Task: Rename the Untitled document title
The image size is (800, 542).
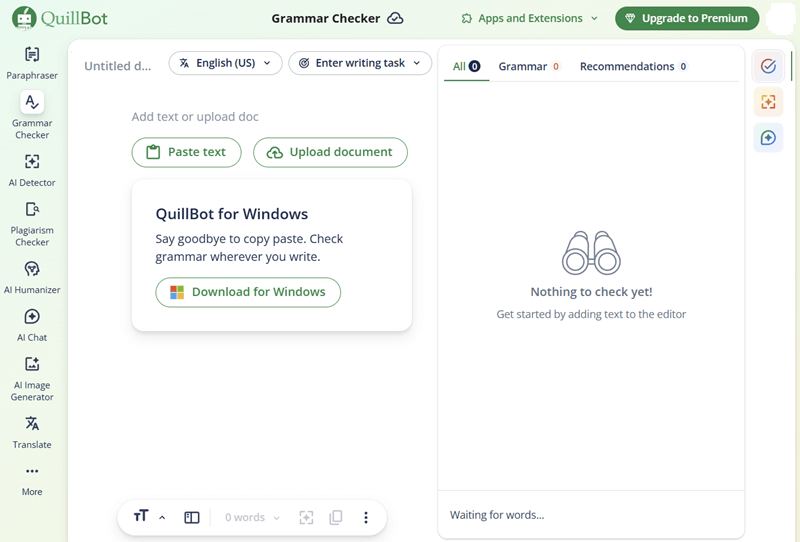Action: [x=118, y=66]
